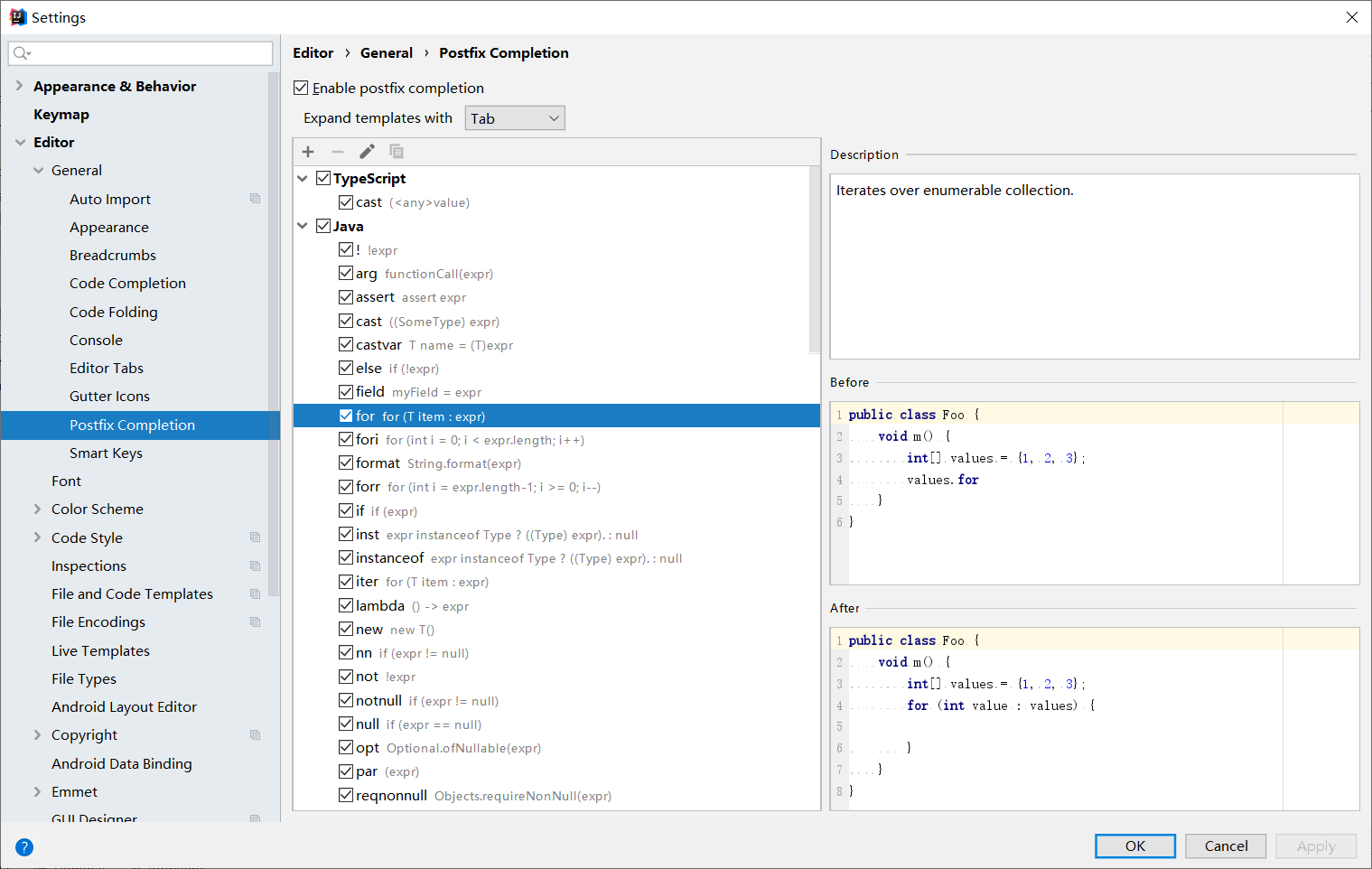The width and height of the screenshot is (1372, 869).
Task: Click the edit template pencil icon
Action: (x=367, y=152)
